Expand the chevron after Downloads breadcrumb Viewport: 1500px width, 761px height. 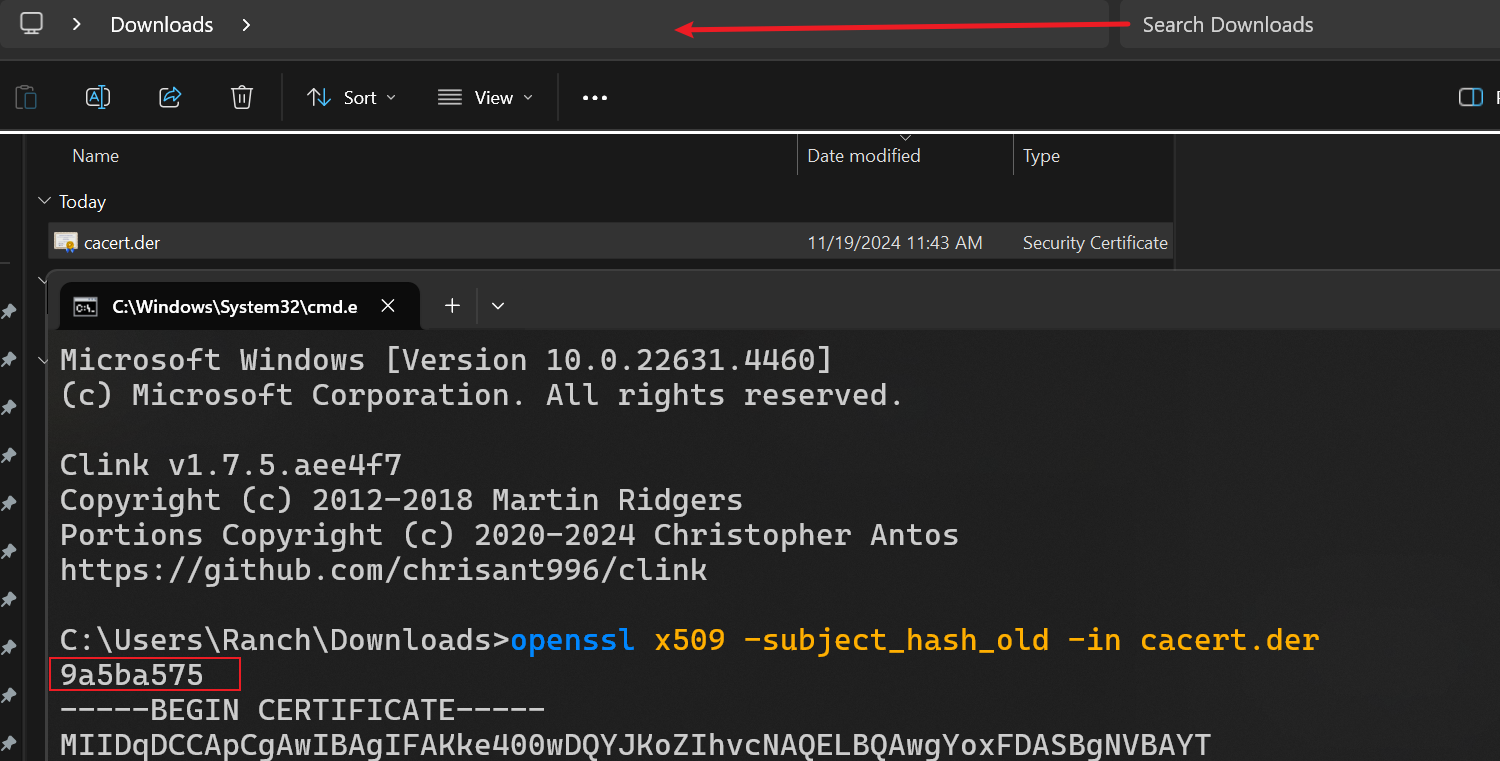pyautogui.click(x=247, y=24)
